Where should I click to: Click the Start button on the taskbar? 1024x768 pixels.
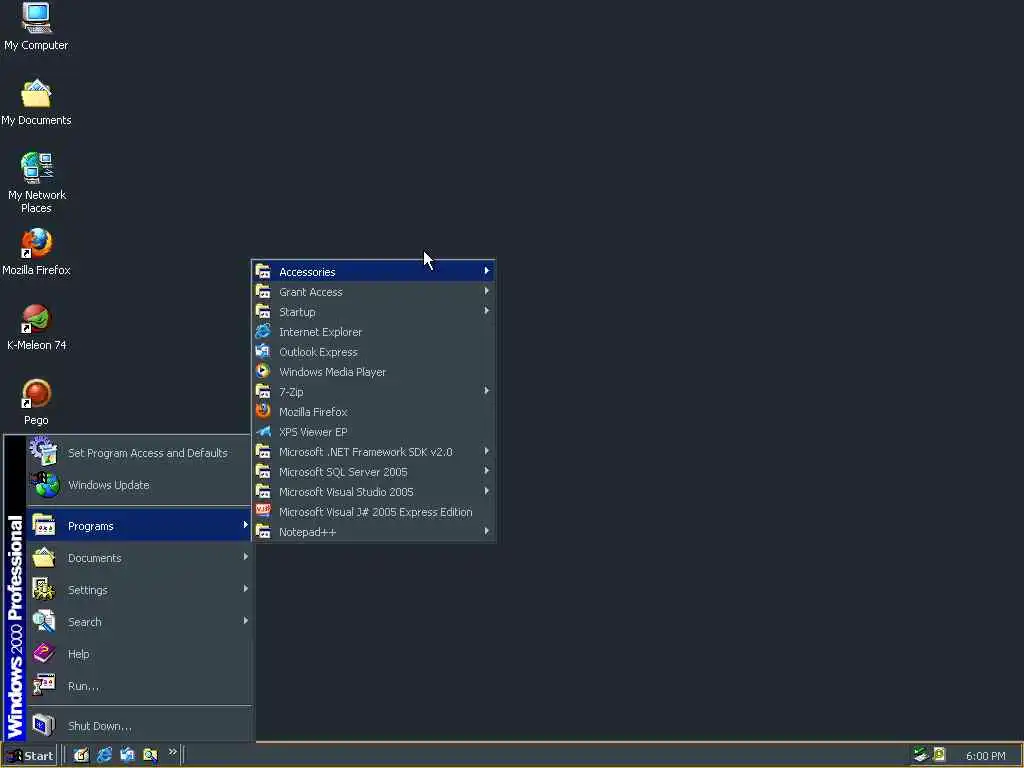click(x=29, y=756)
